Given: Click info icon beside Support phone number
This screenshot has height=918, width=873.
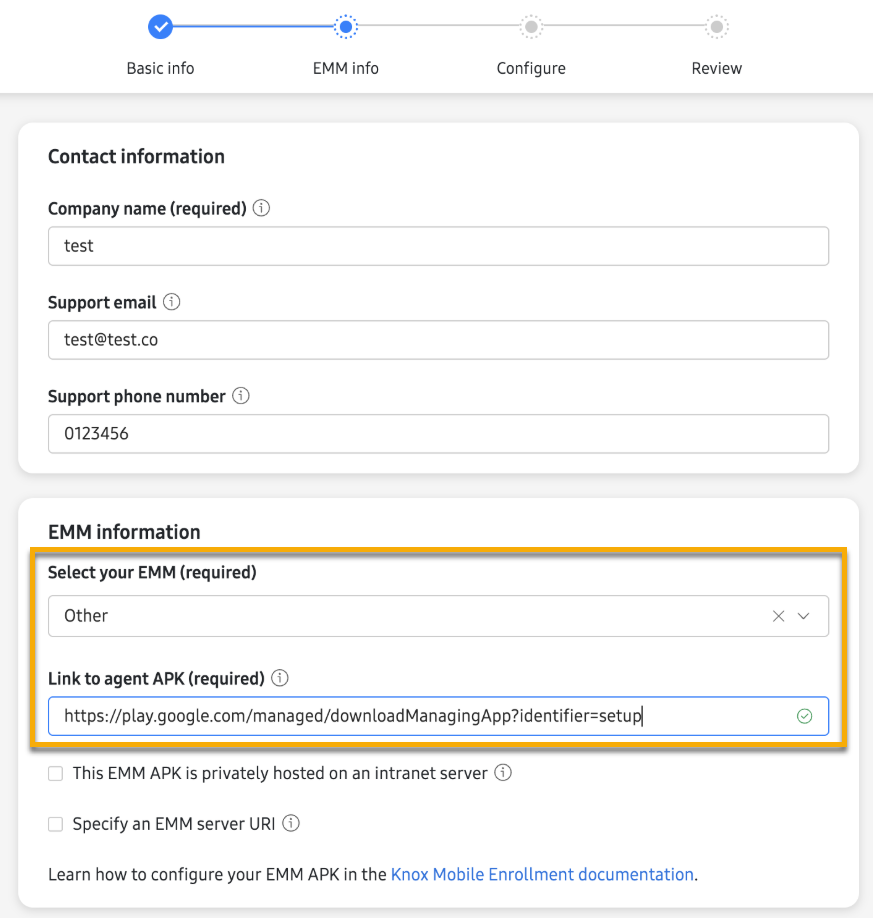Looking at the screenshot, I should click(x=241, y=396).
